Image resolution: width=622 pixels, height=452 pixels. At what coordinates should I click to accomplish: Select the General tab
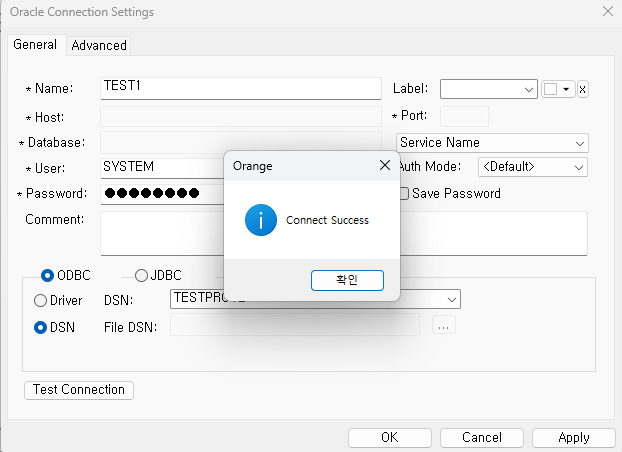[x=35, y=44]
